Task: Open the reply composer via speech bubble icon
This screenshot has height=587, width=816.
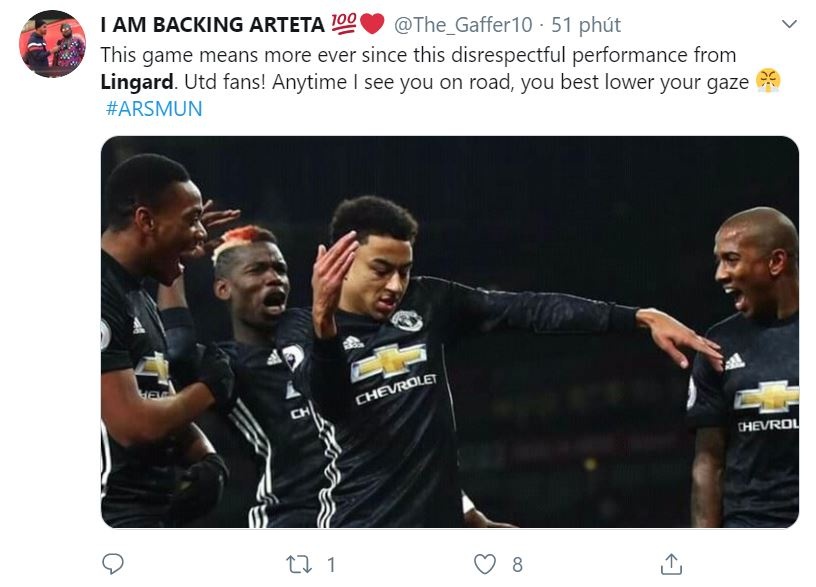Action: [x=111, y=565]
